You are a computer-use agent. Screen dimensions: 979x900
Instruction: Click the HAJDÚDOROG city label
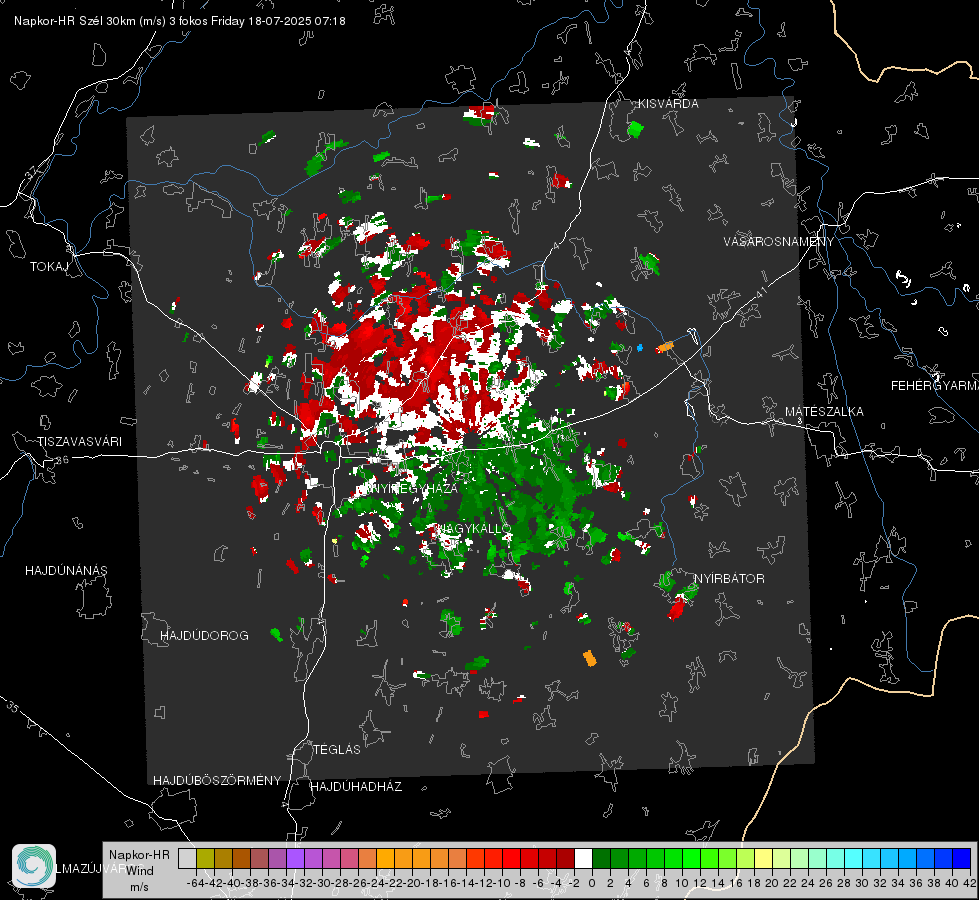point(204,636)
